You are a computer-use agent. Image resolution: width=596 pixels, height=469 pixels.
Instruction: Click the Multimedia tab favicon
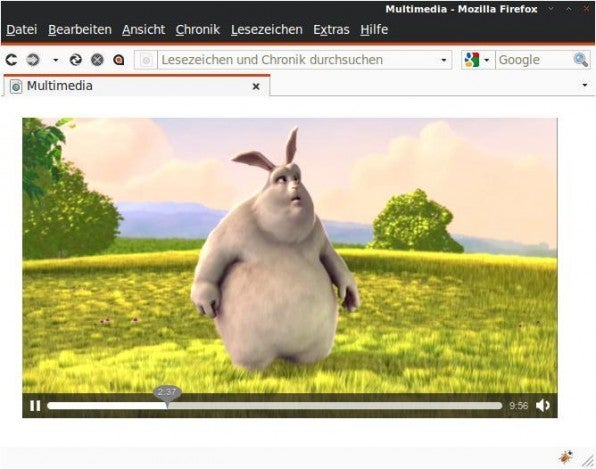(x=16, y=86)
